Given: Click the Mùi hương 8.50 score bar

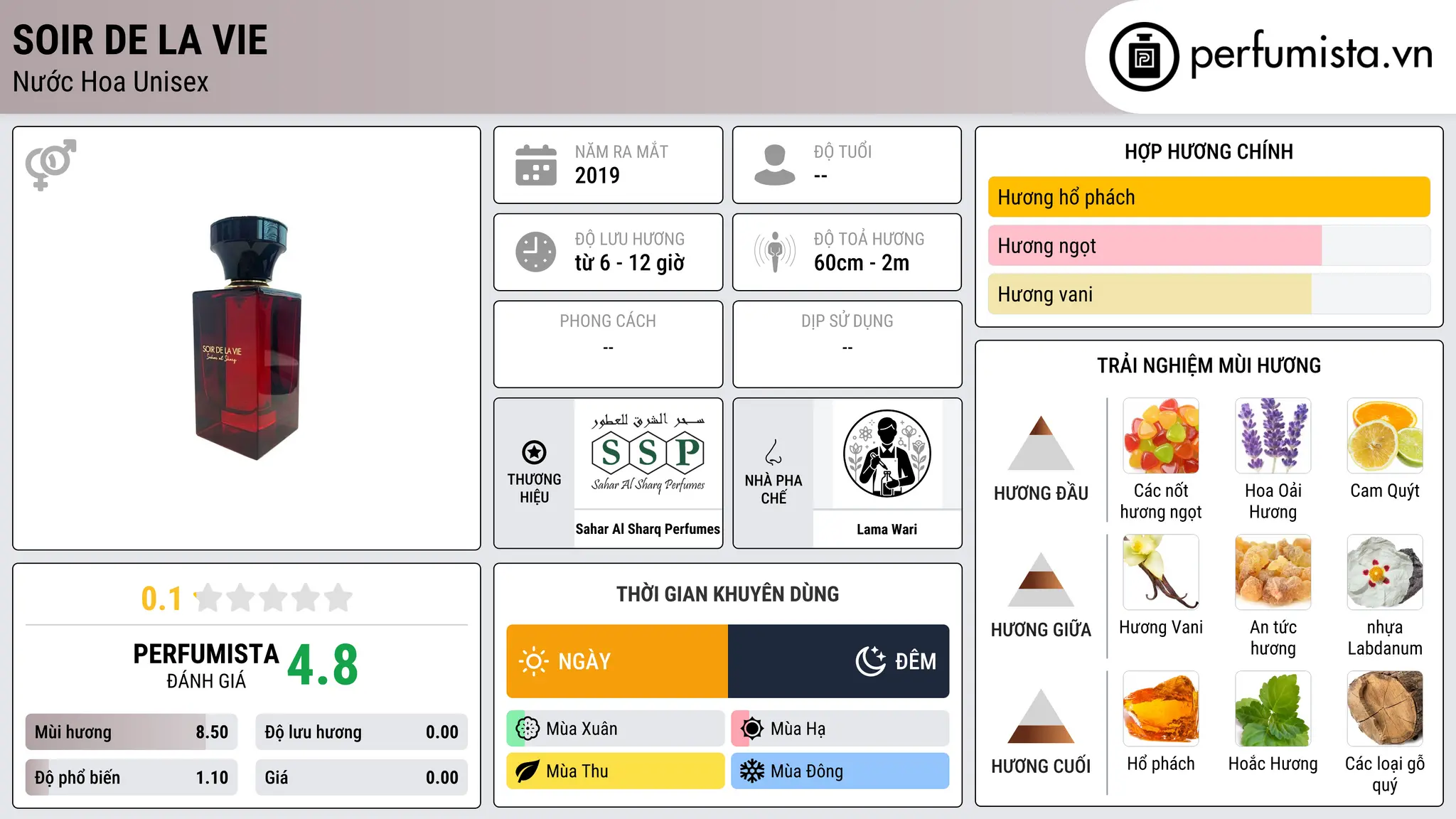Looking at the screenshot, I should 132,732.
